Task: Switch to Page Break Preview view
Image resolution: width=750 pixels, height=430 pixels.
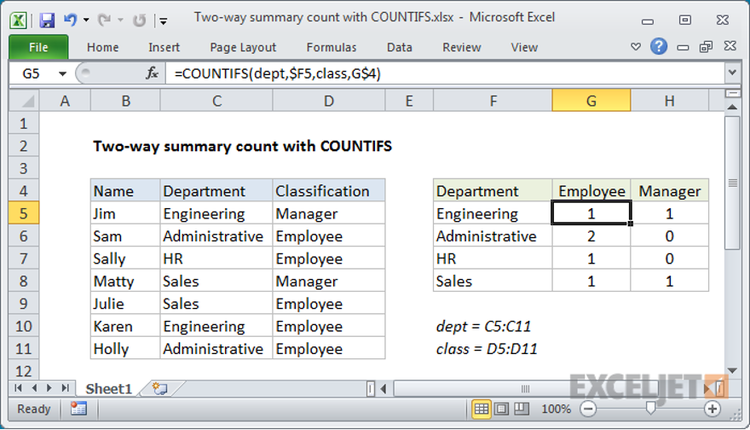Action: click(x=521, y=409)
